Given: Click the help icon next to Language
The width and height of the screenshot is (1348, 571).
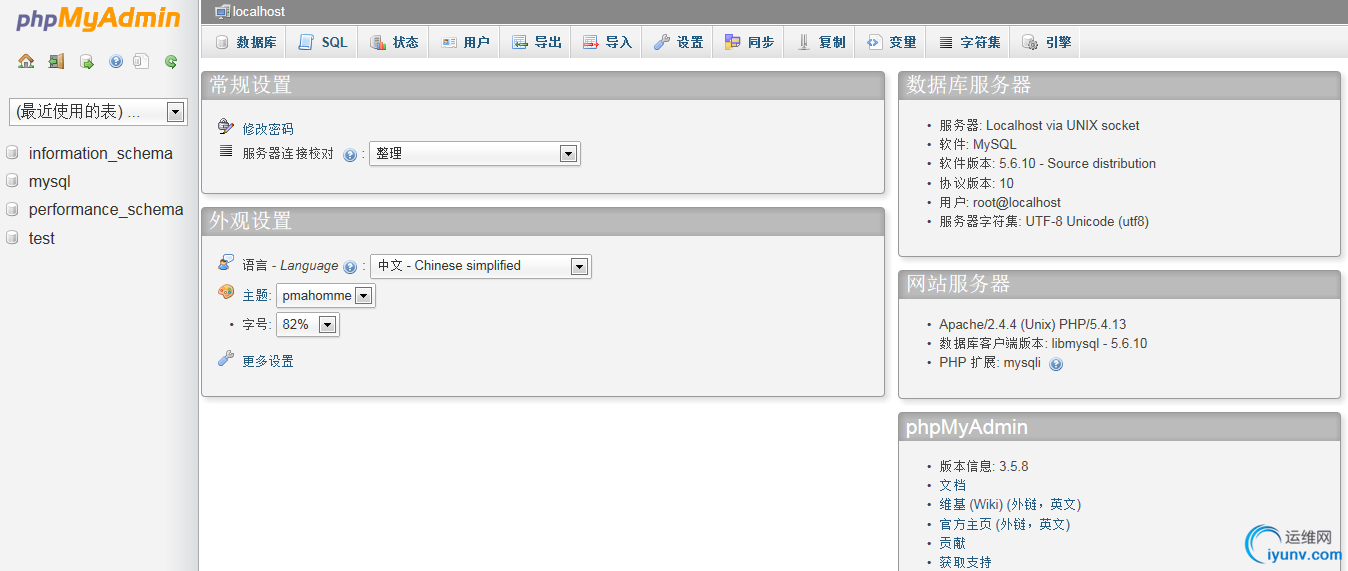Looking at the screenshot, I should pos(350,267).
